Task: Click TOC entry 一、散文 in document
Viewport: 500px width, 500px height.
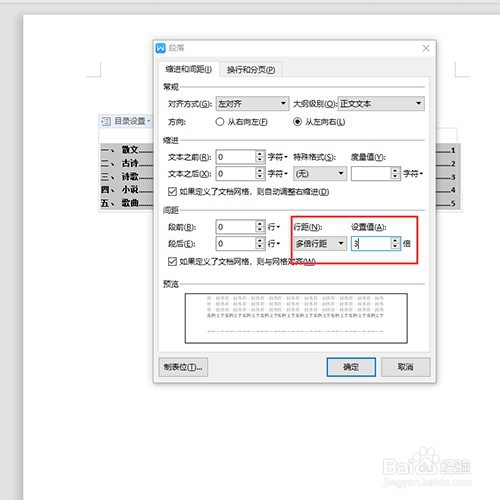Action: 127,150
